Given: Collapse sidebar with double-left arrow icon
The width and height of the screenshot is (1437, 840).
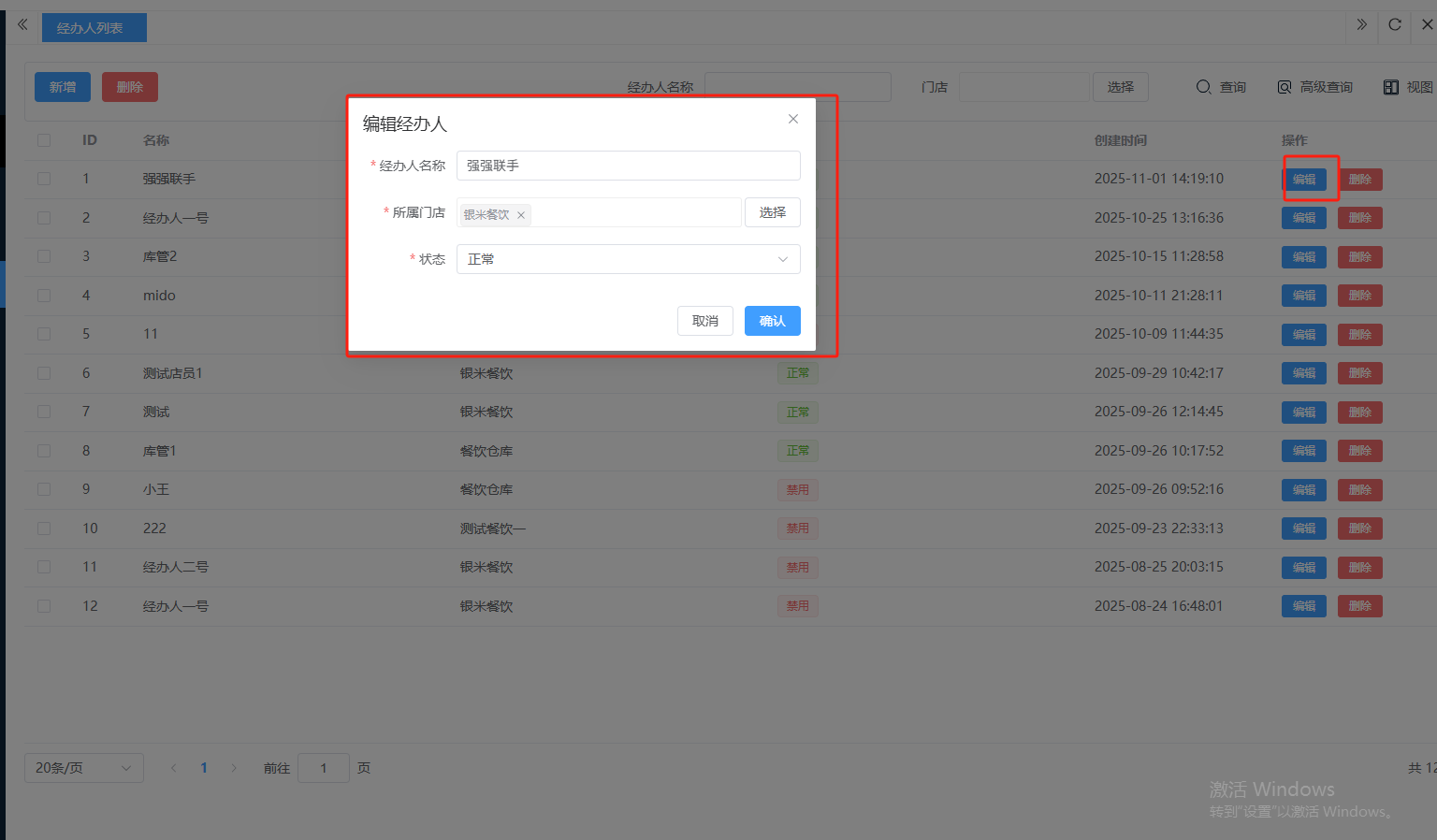Looking at the screenshot, I should tap(22, 25).
